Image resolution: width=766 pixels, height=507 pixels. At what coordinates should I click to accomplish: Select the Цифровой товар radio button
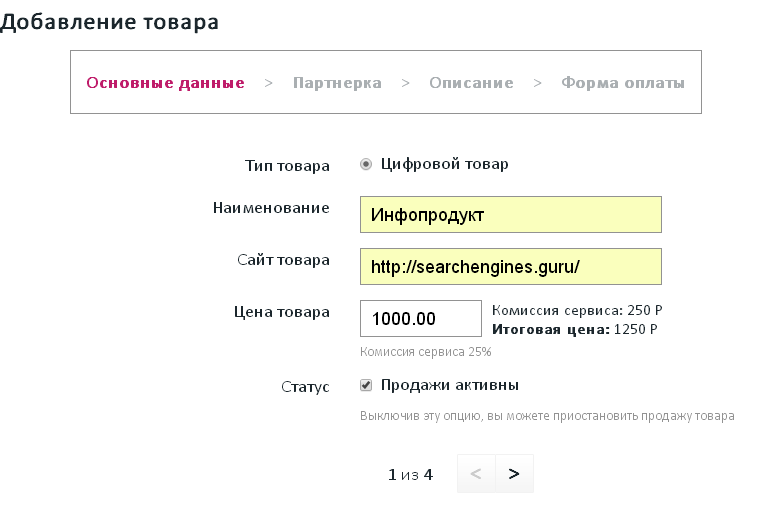coord(366,164)
